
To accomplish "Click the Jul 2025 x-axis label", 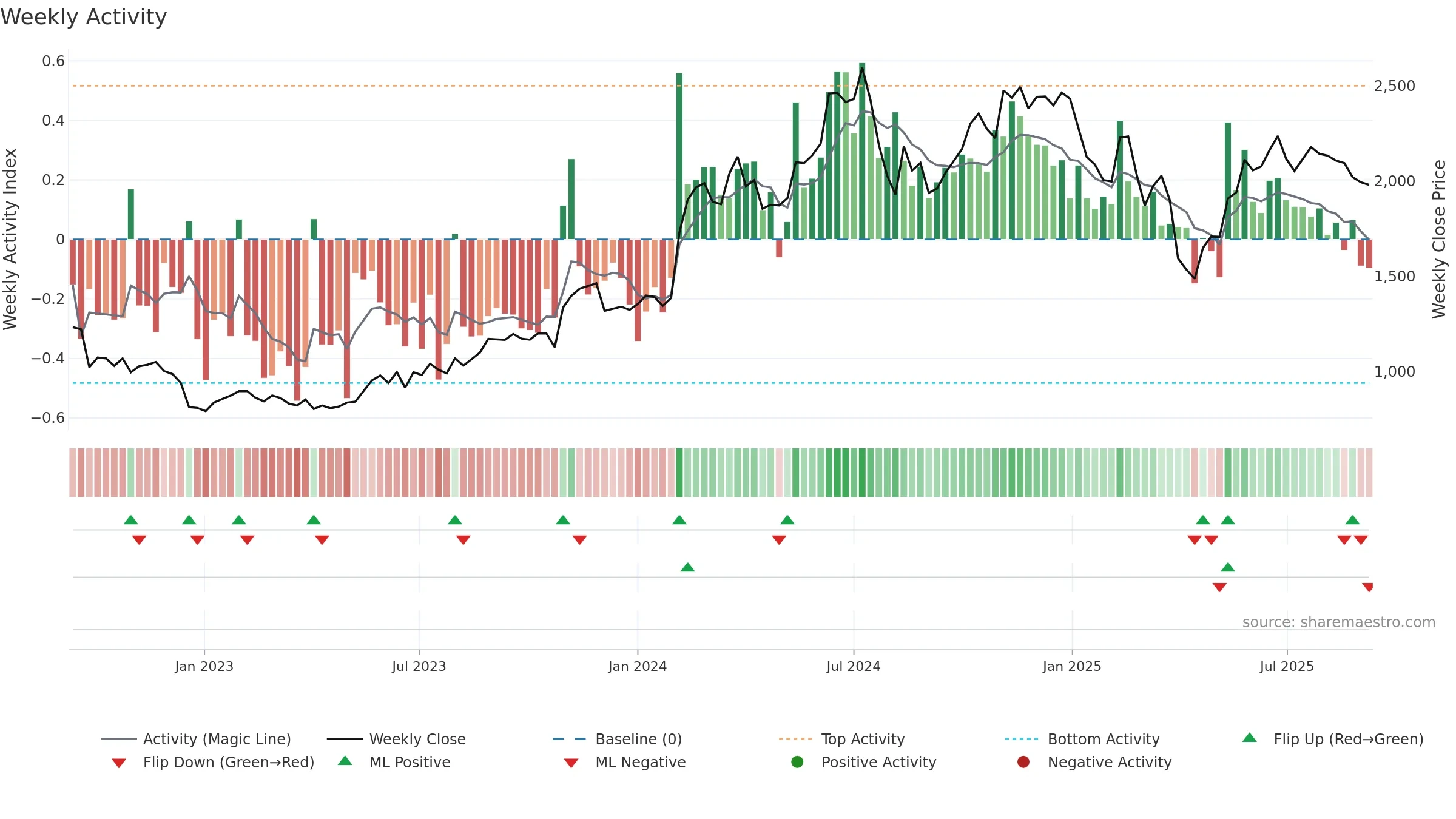I will (x=1287, y=667).
